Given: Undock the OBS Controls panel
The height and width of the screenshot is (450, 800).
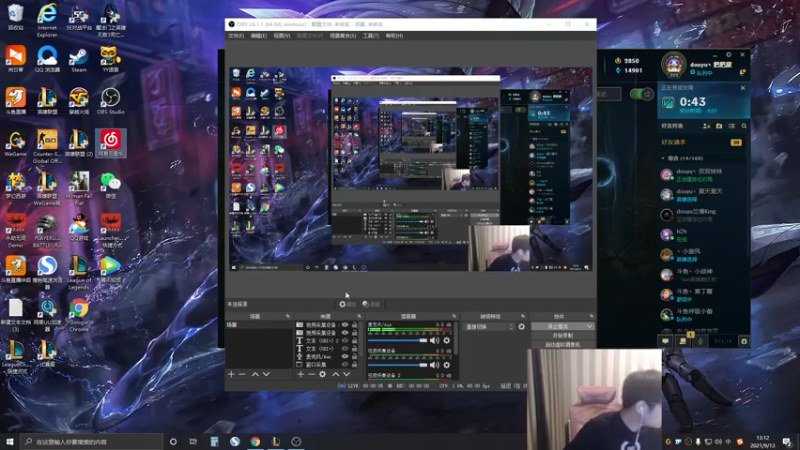Looking at the screenshot, I should click(591, 316).
